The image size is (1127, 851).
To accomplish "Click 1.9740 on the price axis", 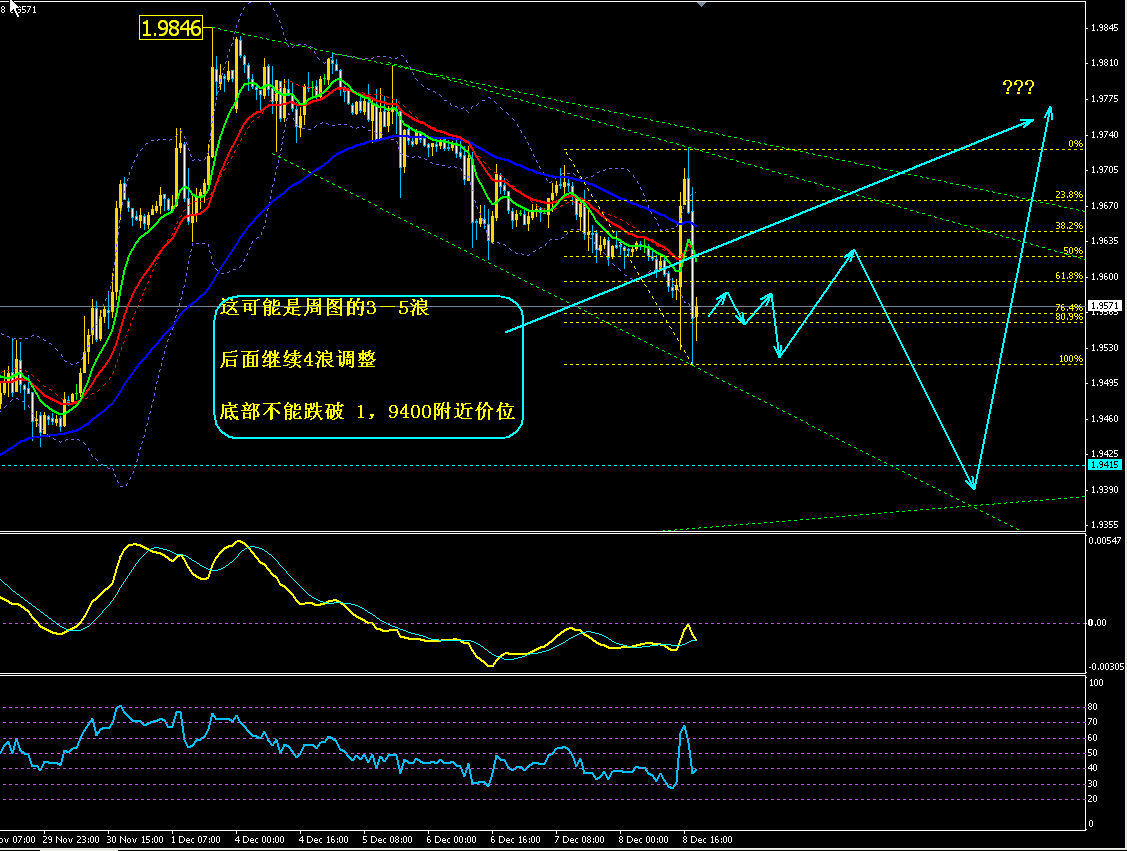I will pyautogui.click(x=1105, y=134).
